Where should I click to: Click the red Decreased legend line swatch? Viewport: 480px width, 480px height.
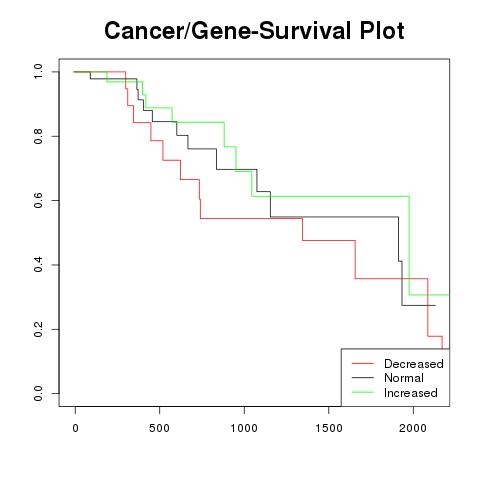[363, 363]
